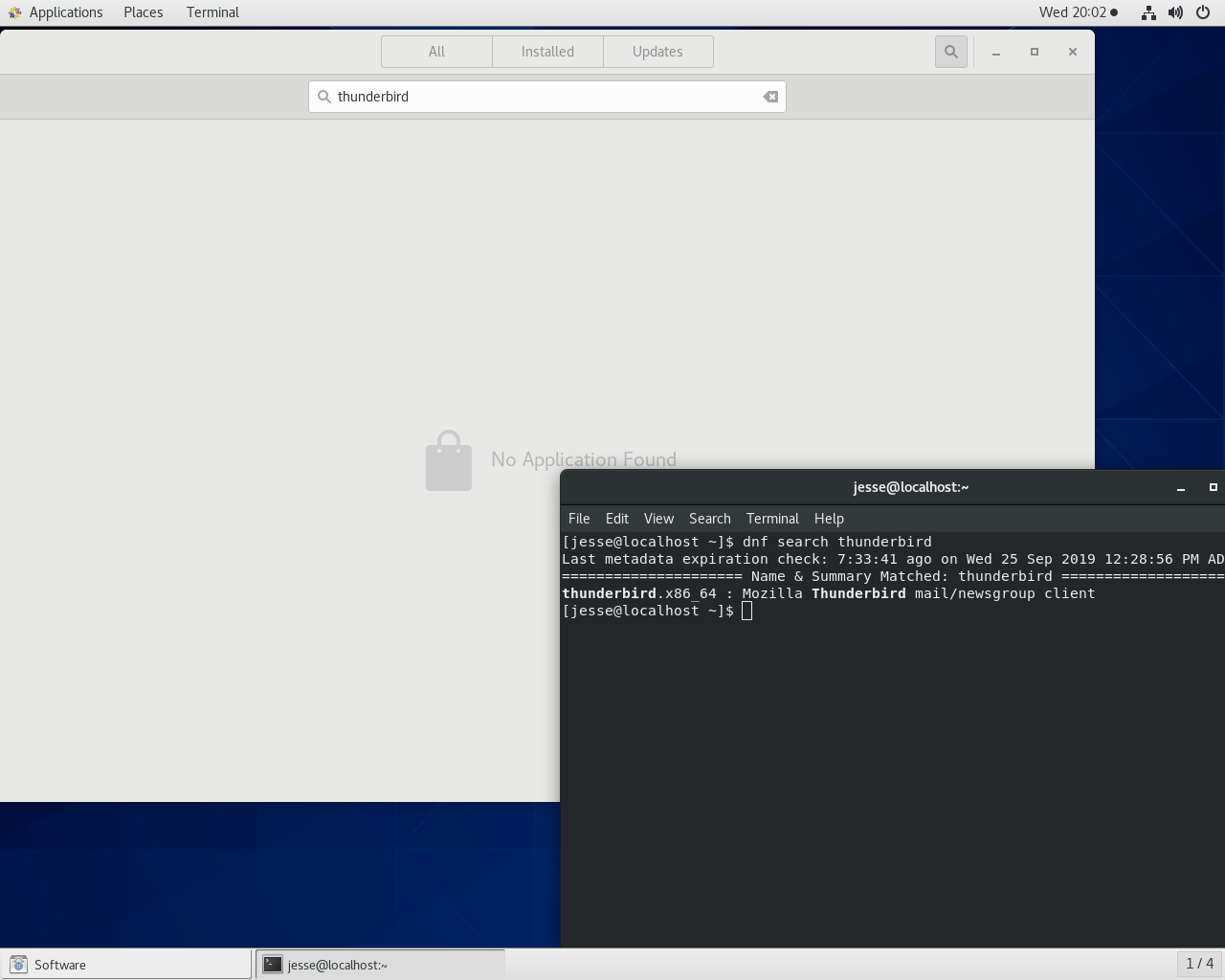The height and width of the screenshot is (980, 1225).
Task: Click the Applications menu activities icon
Action: coord(14,12)
